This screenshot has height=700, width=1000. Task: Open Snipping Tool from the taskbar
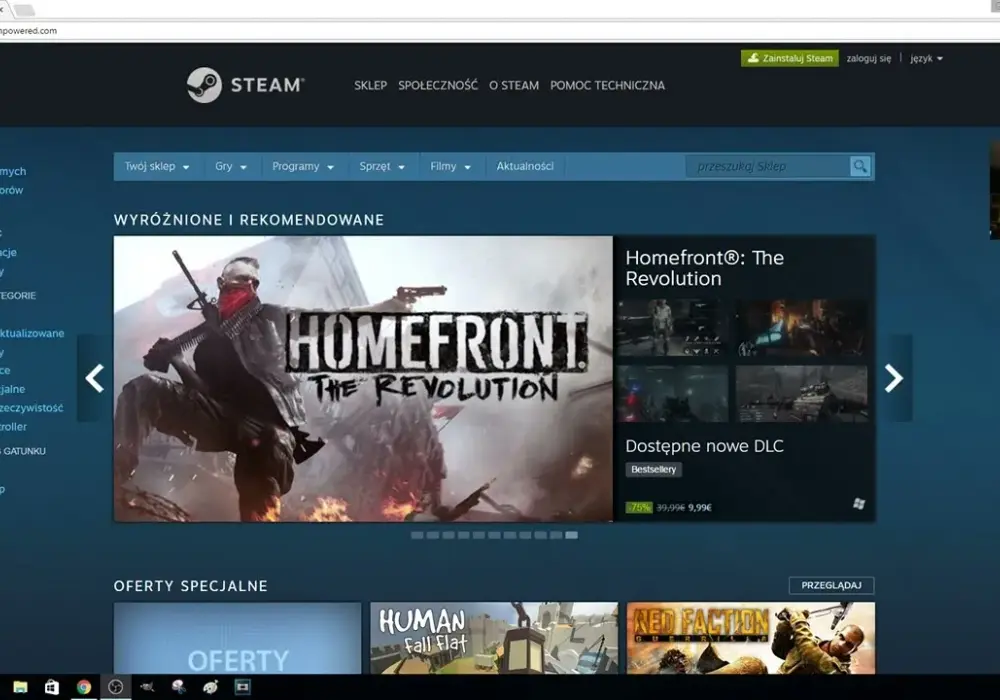coord(179,687)
